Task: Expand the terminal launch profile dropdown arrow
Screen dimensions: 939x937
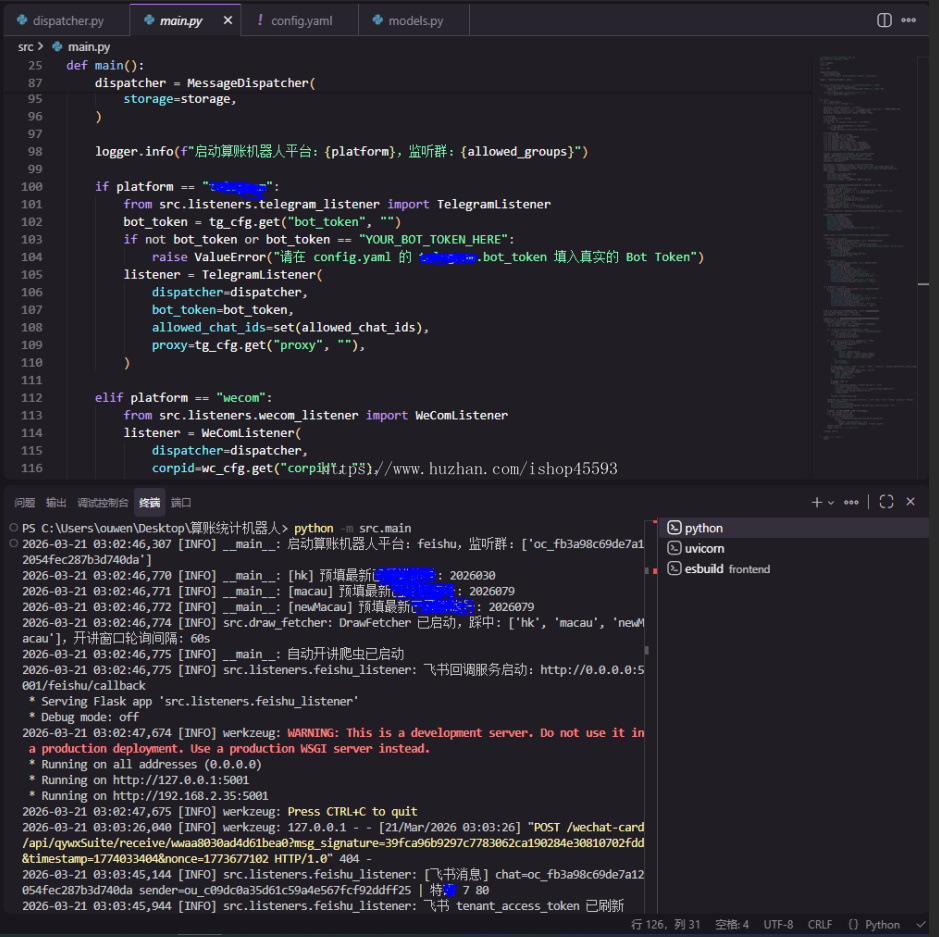Action: point(831,503)
